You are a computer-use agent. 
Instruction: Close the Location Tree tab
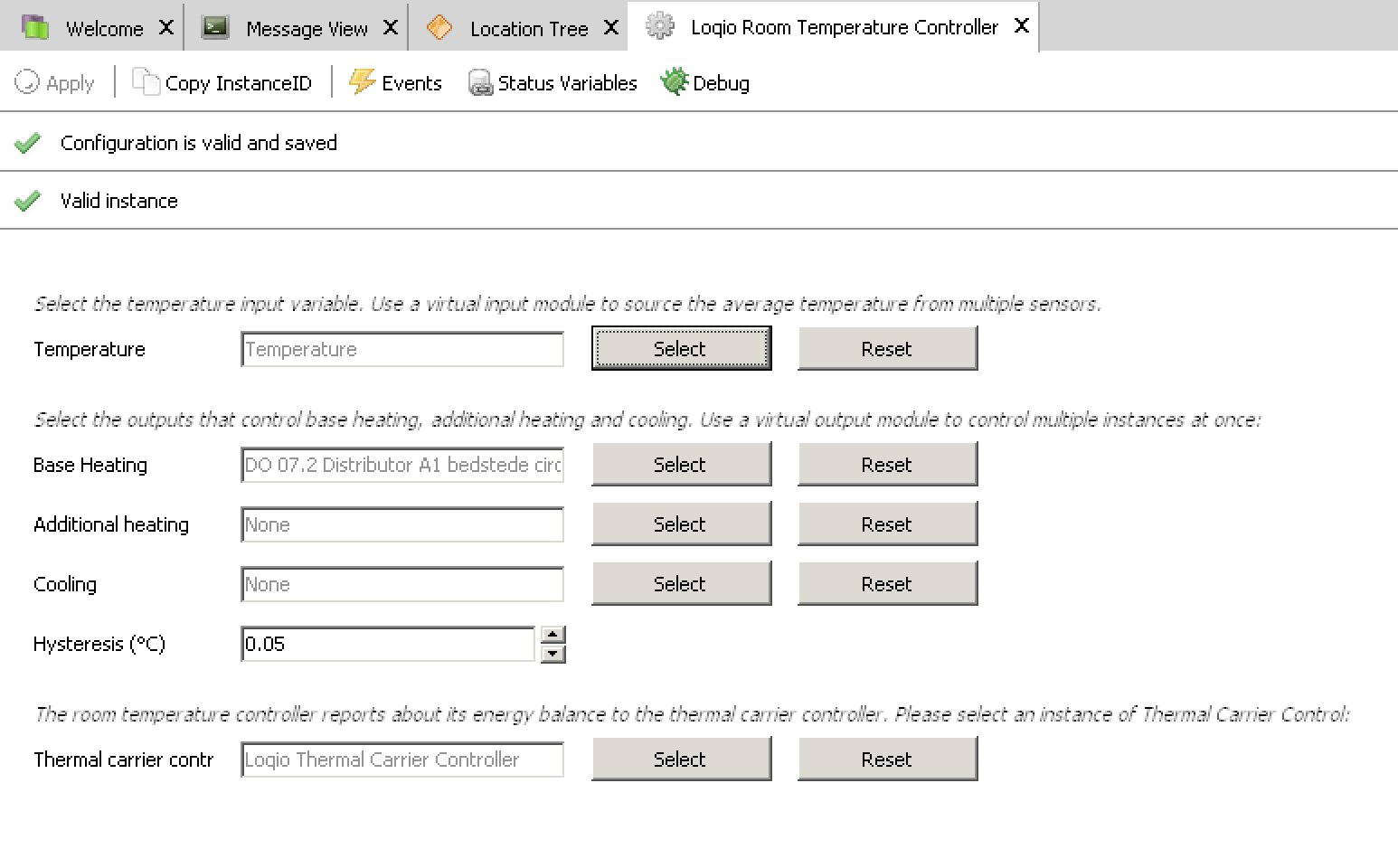[x=611, y=28]
